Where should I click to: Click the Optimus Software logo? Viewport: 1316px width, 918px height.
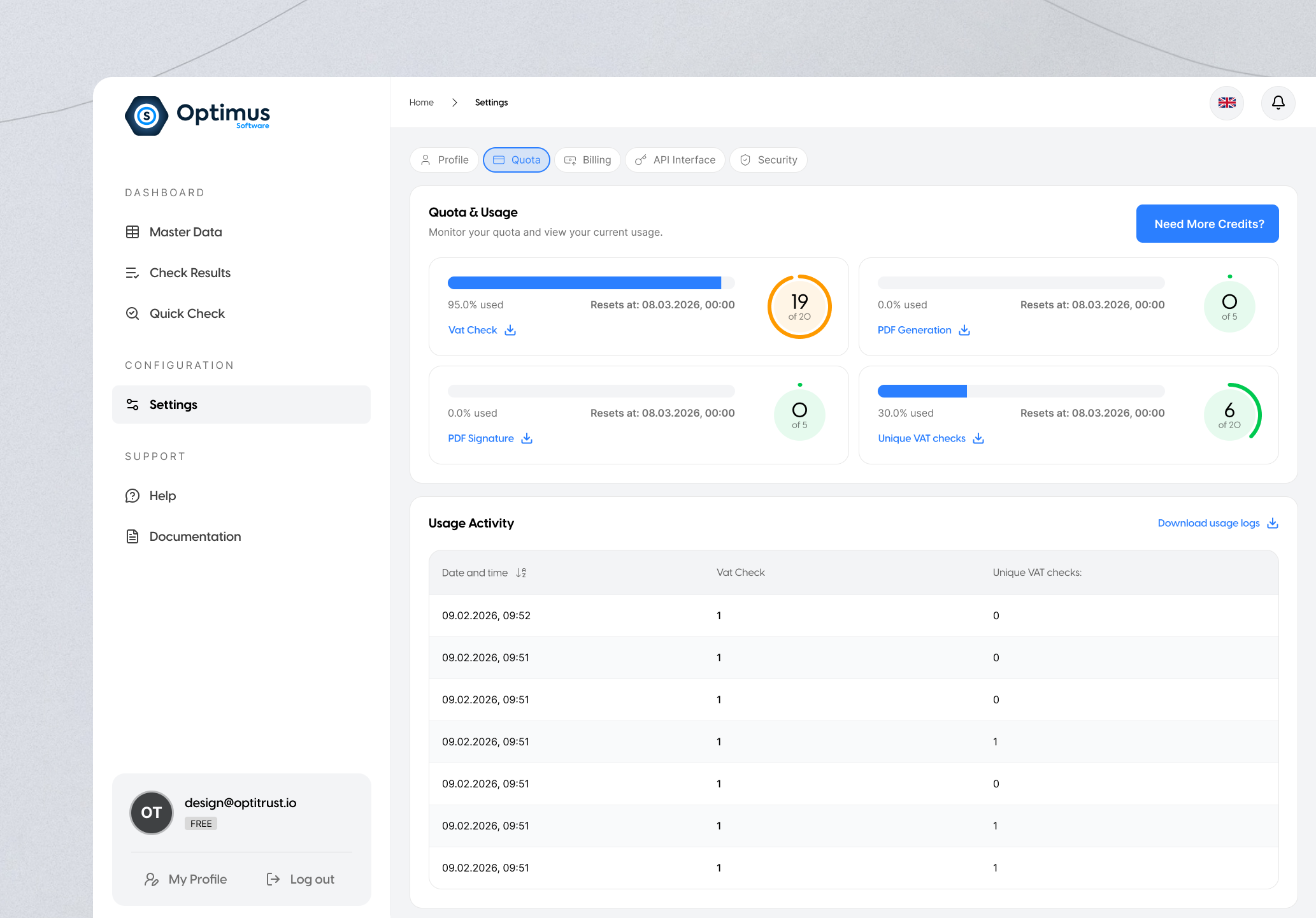click(x=197, y=115)
